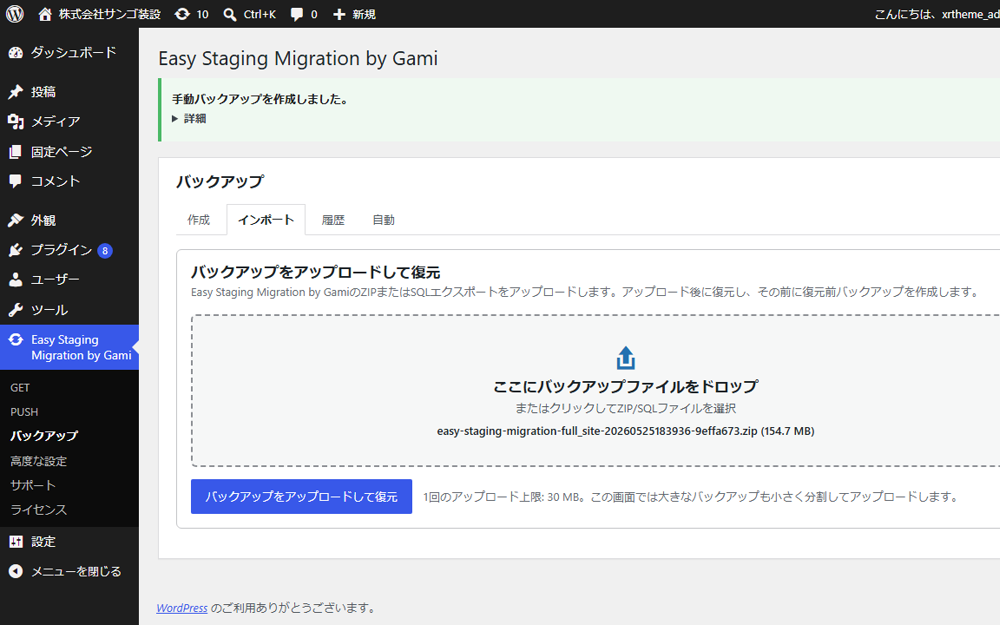Open 投稿 menu label

[x=43, y=92]
